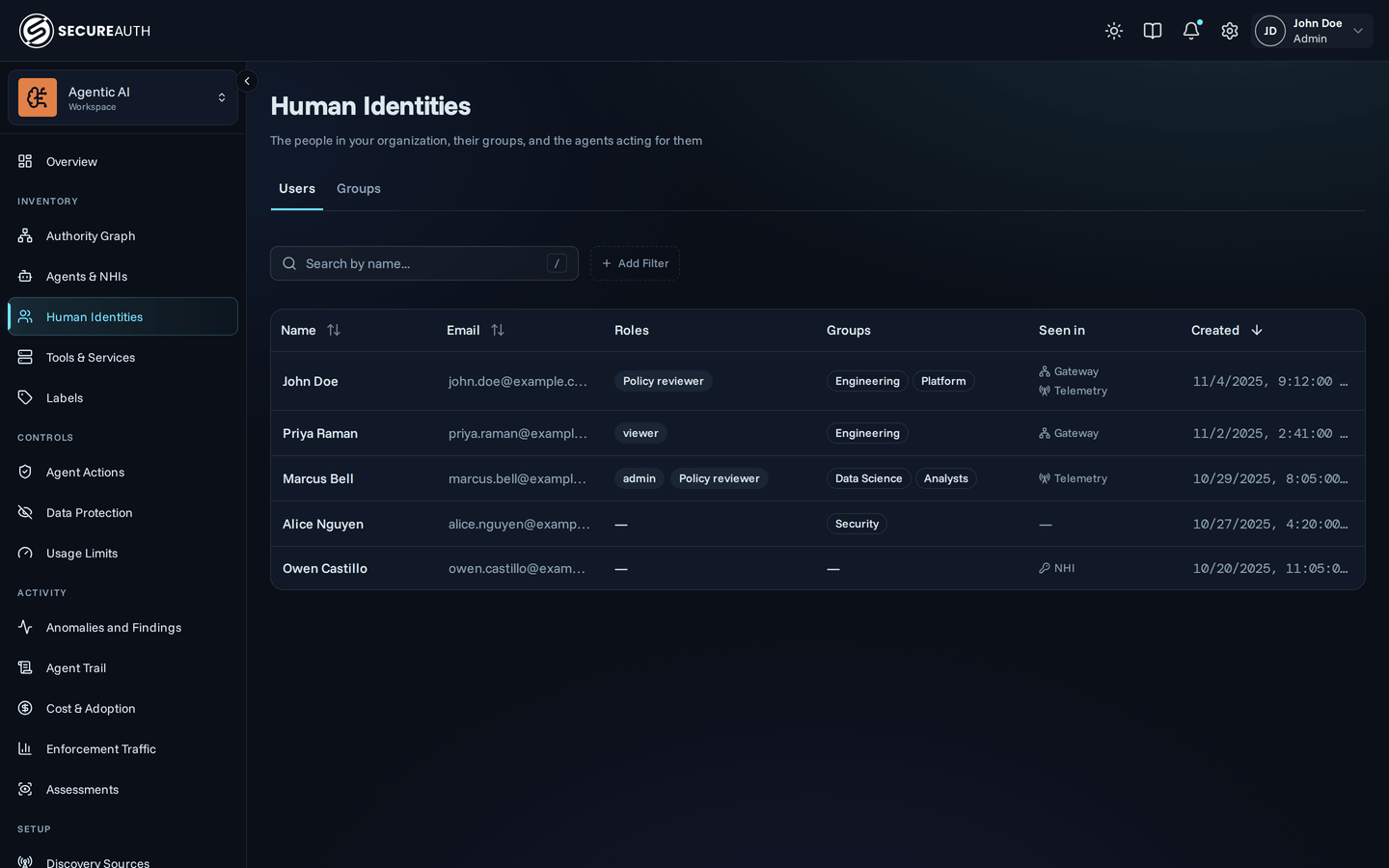The width and height of the screenshot is (1389, 868).
Task: Click the Analysts group badge
Action: coord(946,478)
